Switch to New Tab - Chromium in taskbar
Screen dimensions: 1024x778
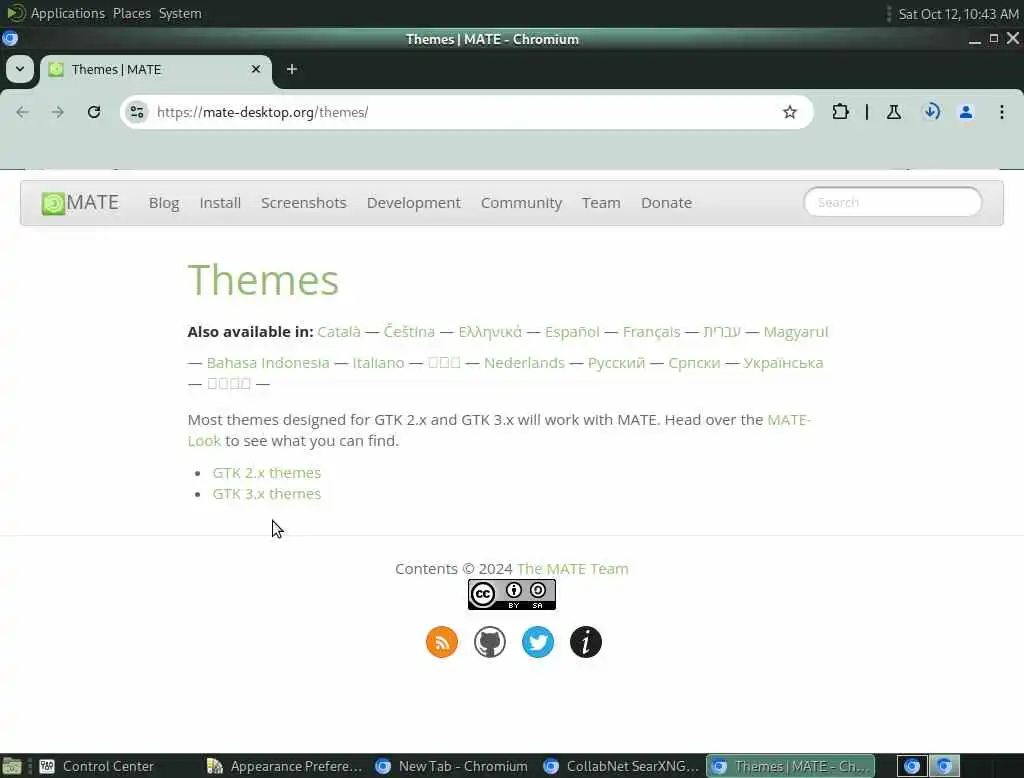(x=453, y=766)
